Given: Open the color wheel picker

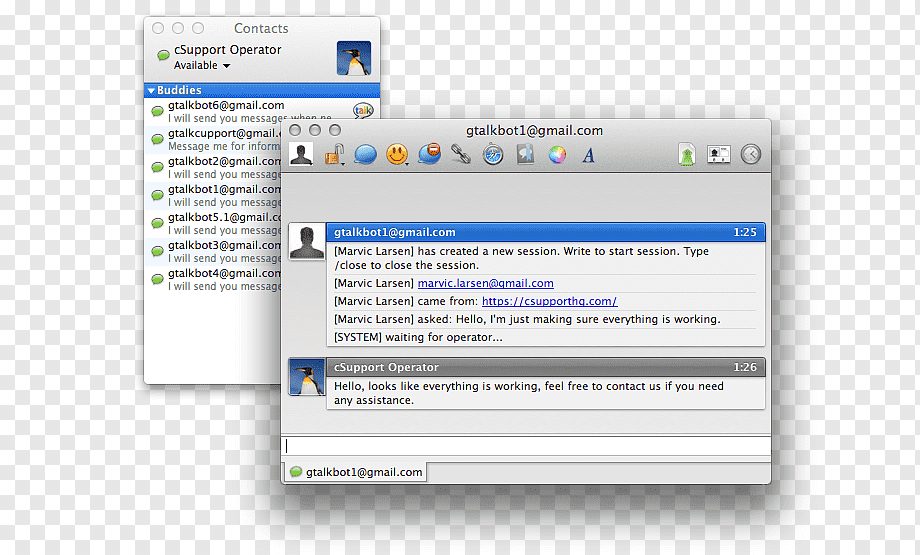Looking at the screenshot, I should (x=557, y=155).
